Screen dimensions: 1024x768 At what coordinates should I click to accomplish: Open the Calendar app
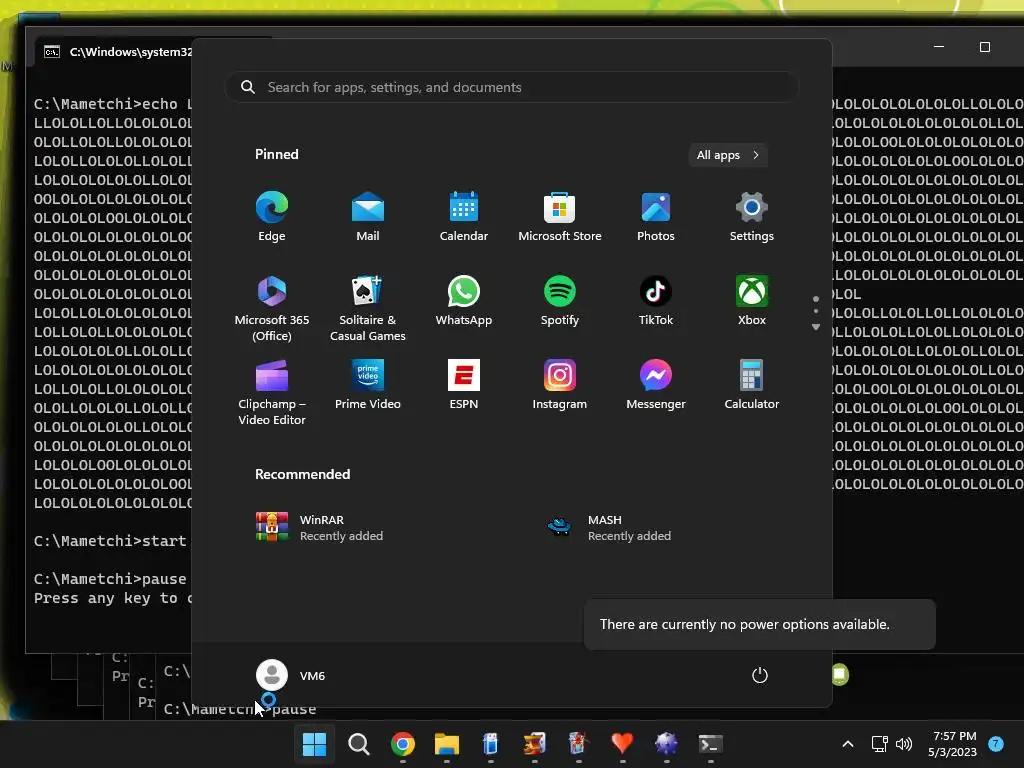(x=464, y=217)
